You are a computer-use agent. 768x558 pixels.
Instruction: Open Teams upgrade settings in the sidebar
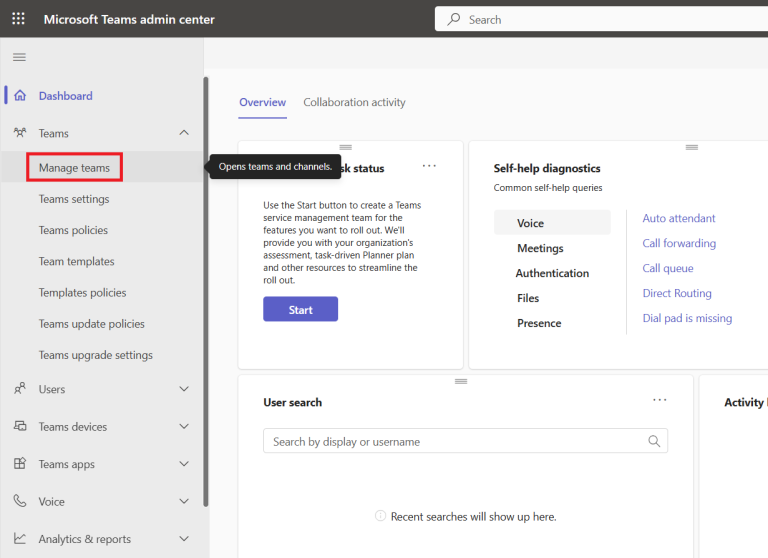tap(96, 355)
